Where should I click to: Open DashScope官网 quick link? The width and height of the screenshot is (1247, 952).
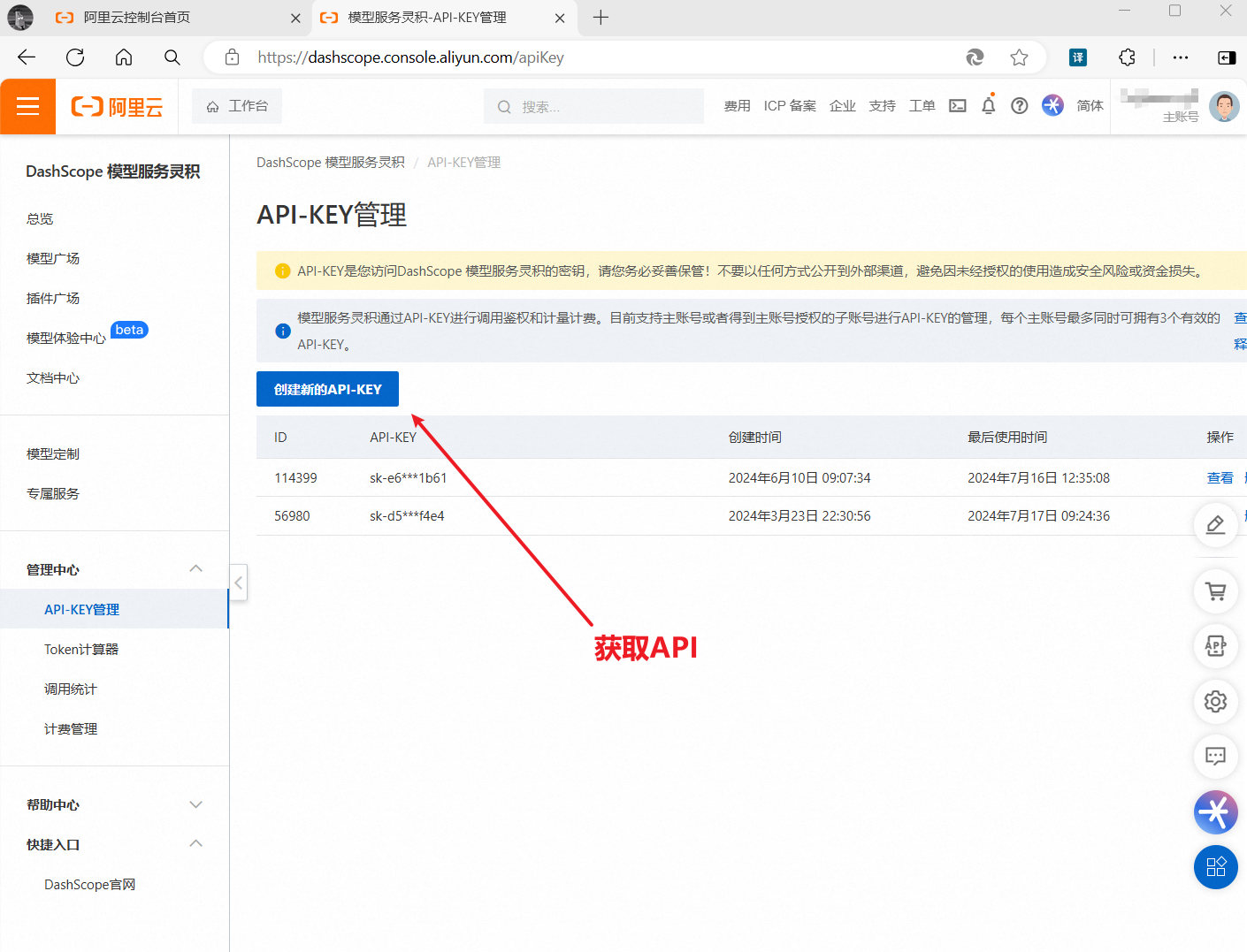[89, 884]
